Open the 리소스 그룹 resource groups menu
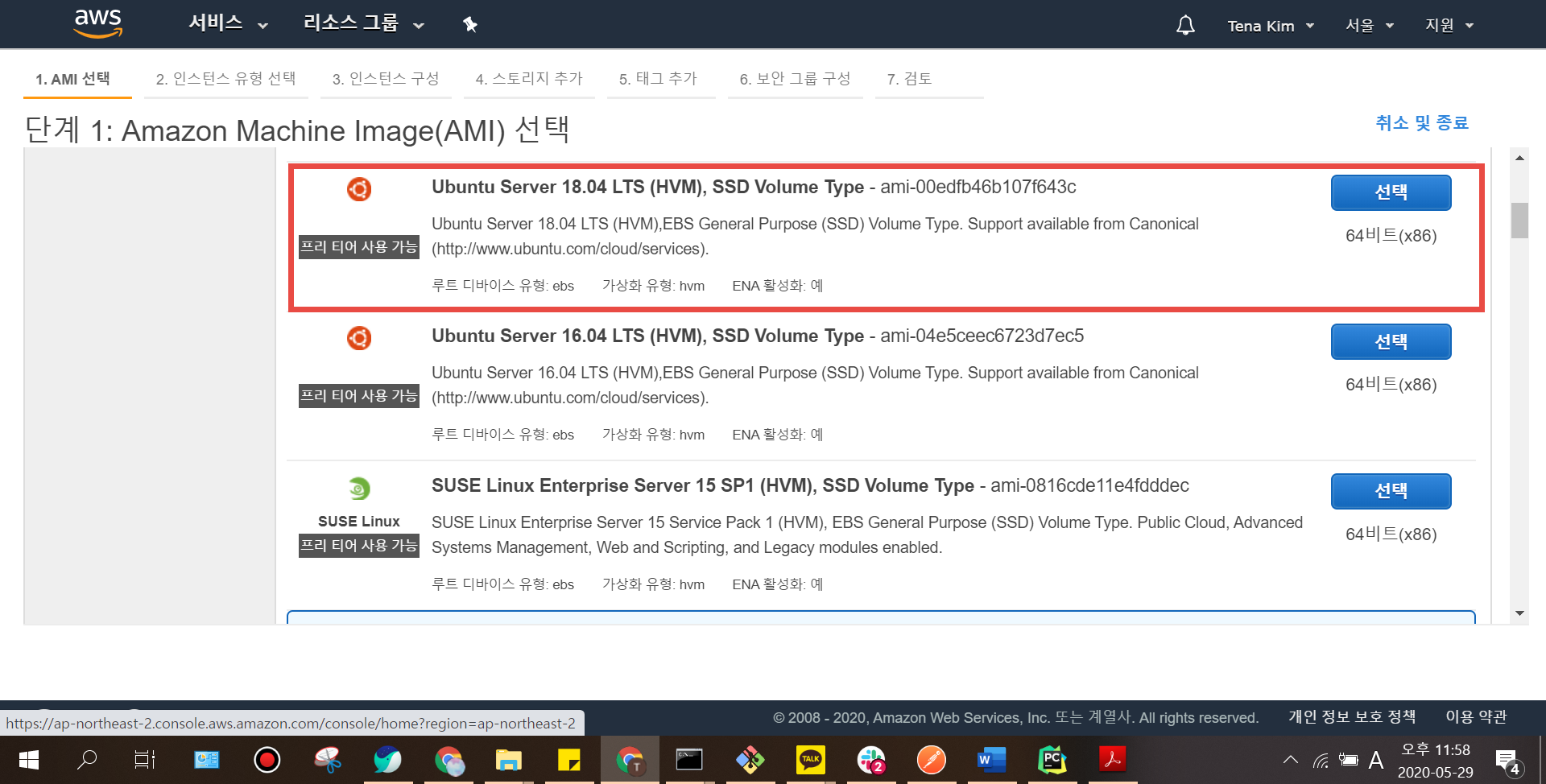1546x784 pixels. click(x=363, y=23)
